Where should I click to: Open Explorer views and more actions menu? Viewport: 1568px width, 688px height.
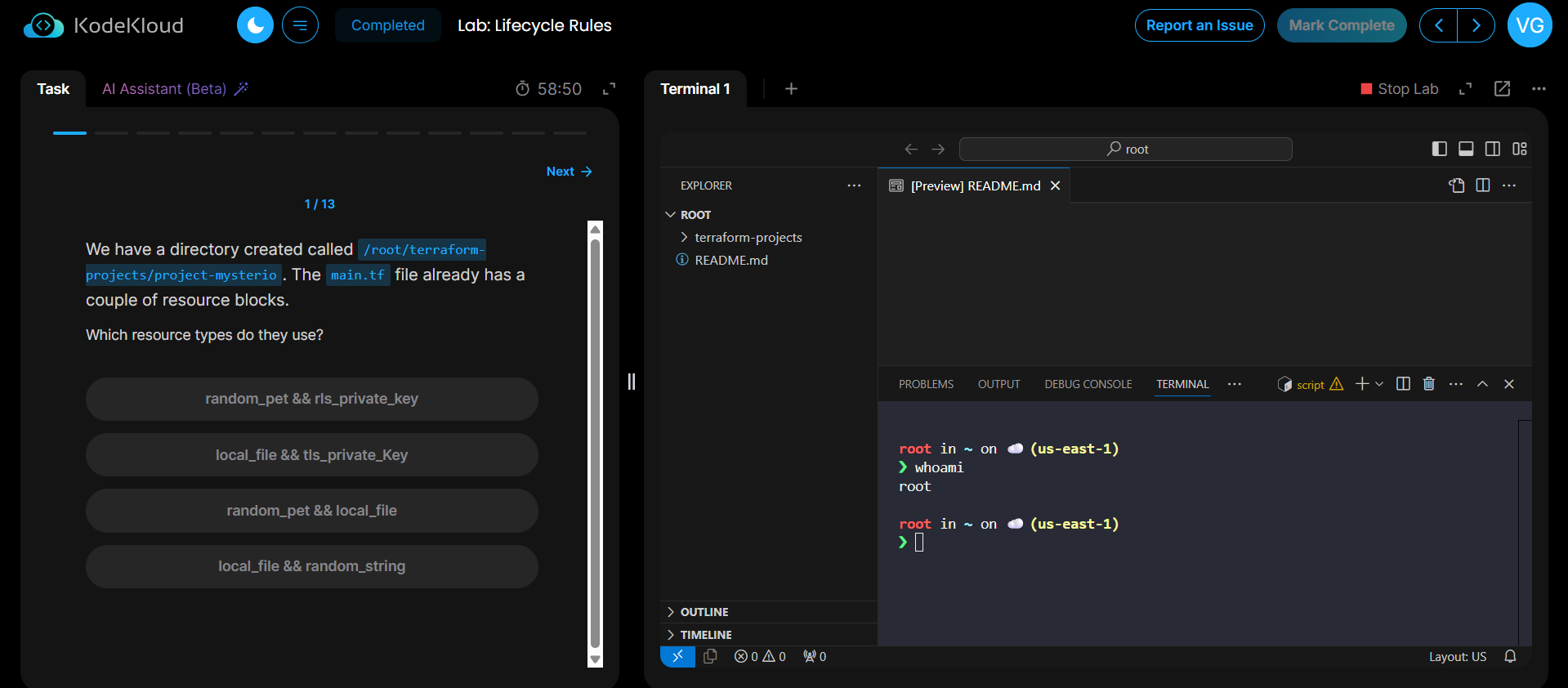tap(854, 185)
